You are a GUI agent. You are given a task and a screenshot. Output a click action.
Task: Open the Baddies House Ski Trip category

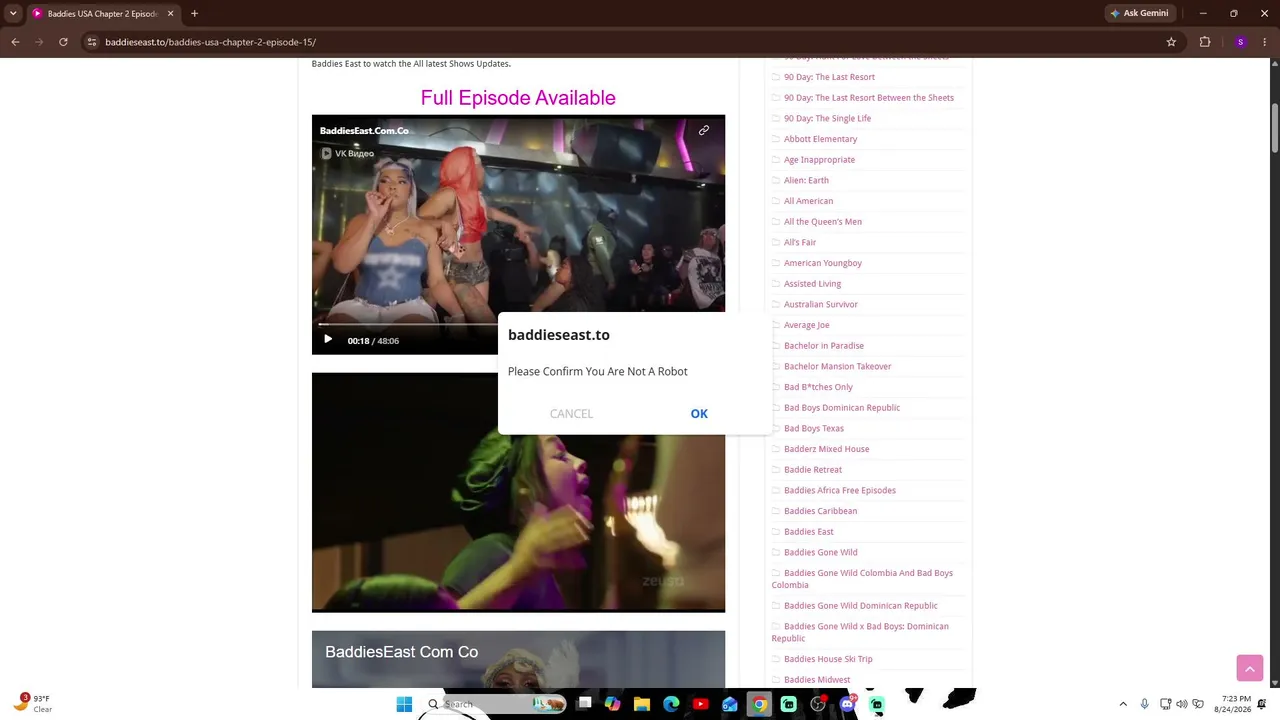click(828, 660)
